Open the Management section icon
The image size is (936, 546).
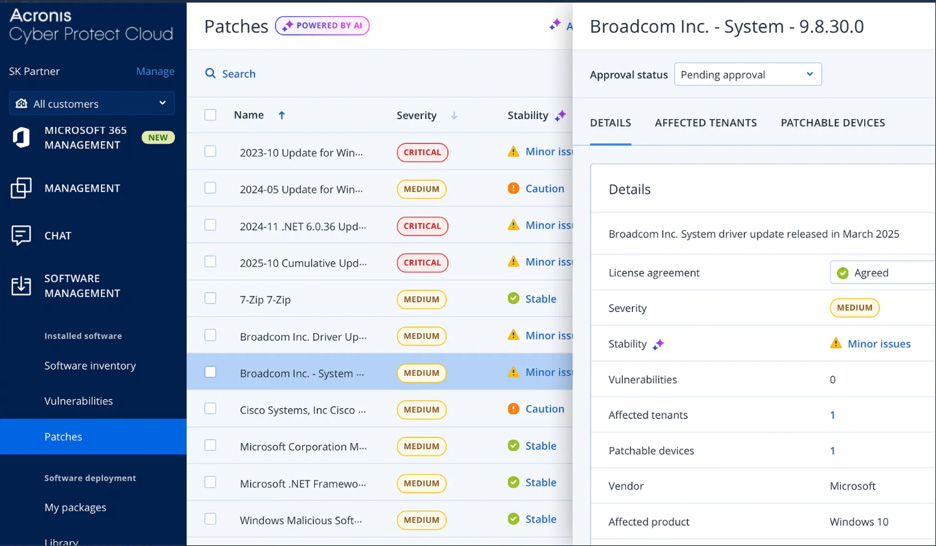pos(21,188)
